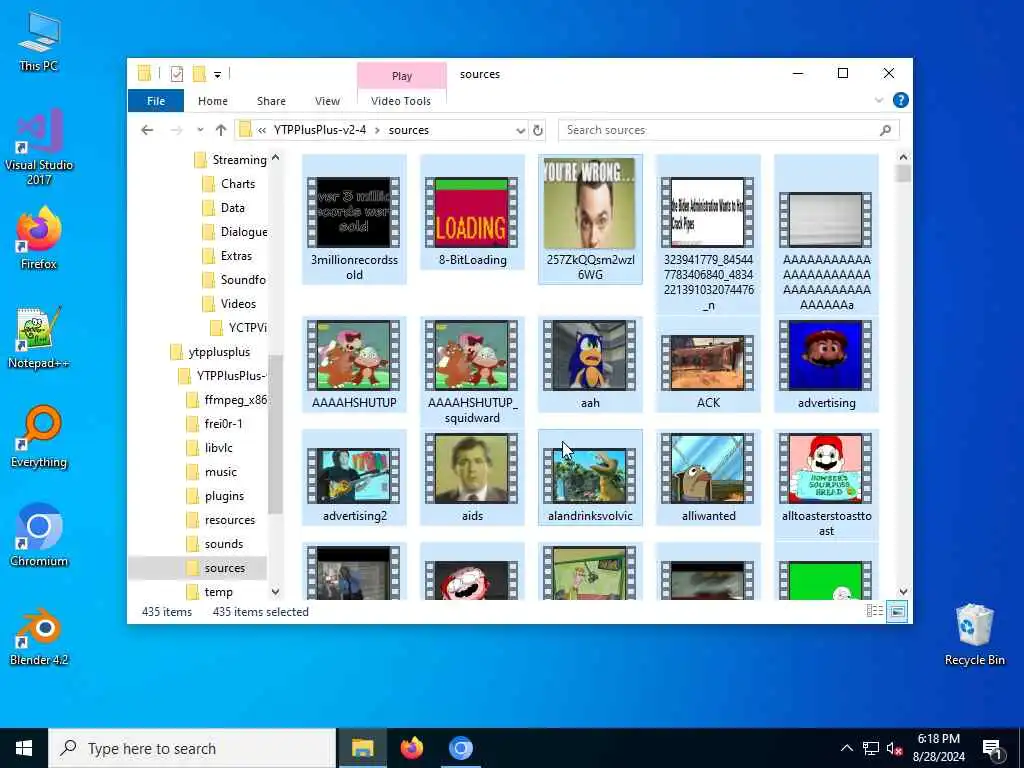Select the advertising Mario video file

click(x=826, y=364)
